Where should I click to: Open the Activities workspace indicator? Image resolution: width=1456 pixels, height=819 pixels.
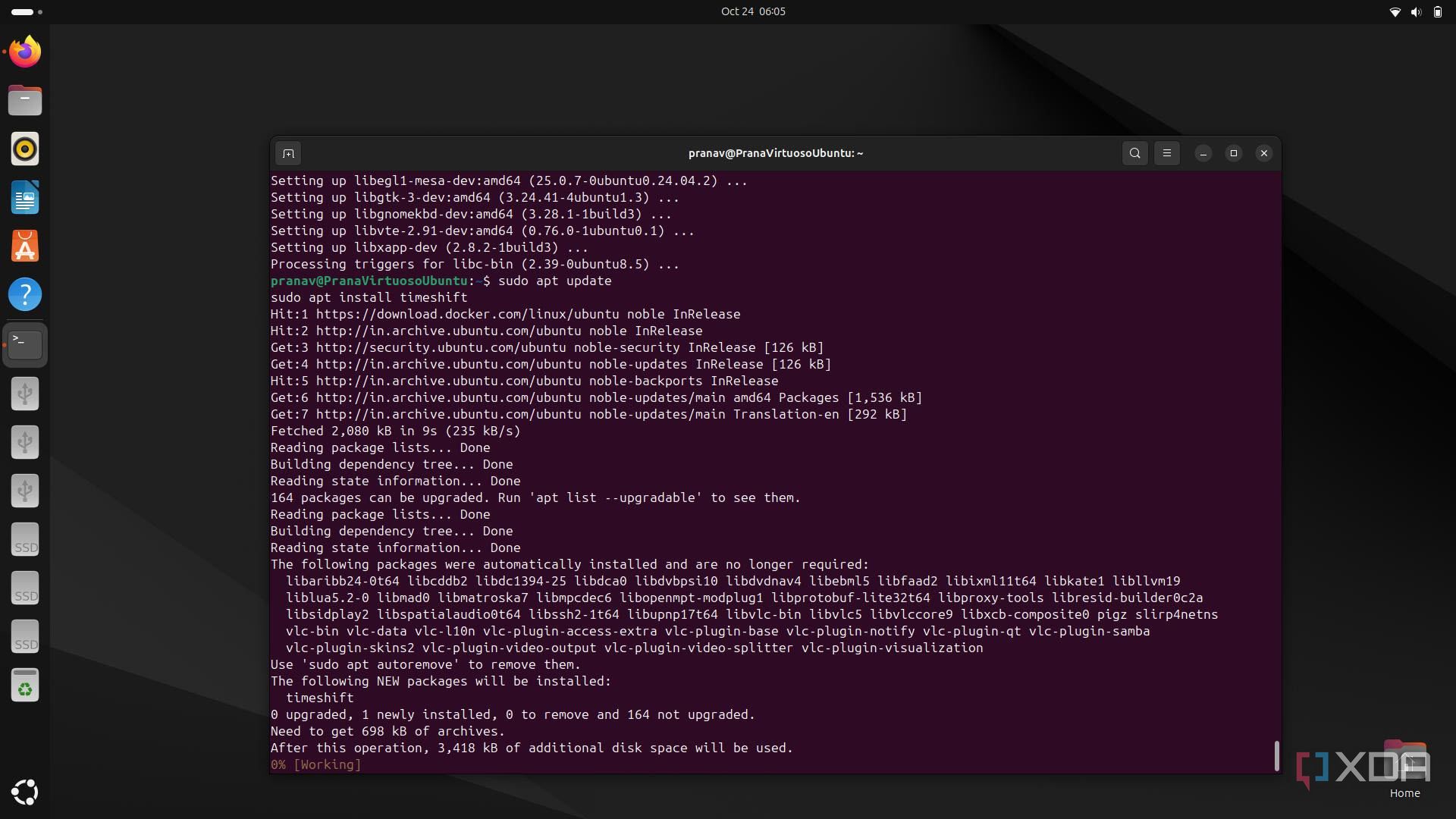click(x=27, y=11)
